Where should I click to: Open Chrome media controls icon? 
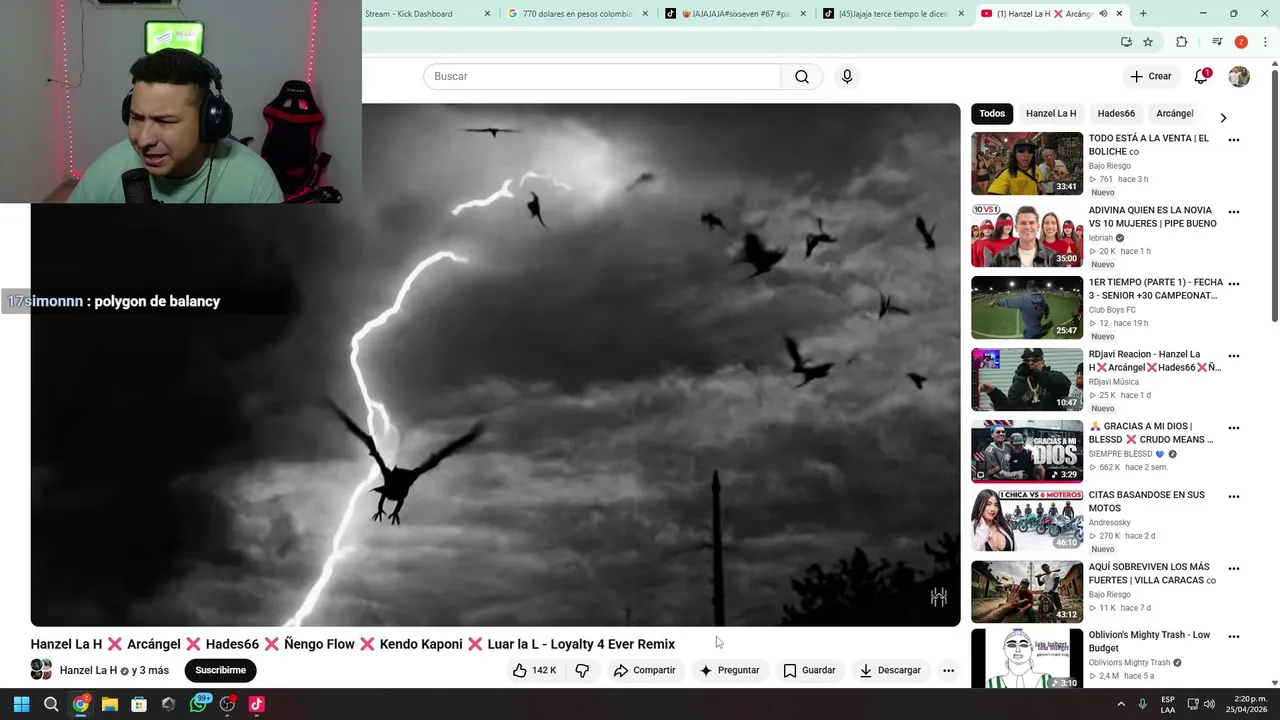1217,42
